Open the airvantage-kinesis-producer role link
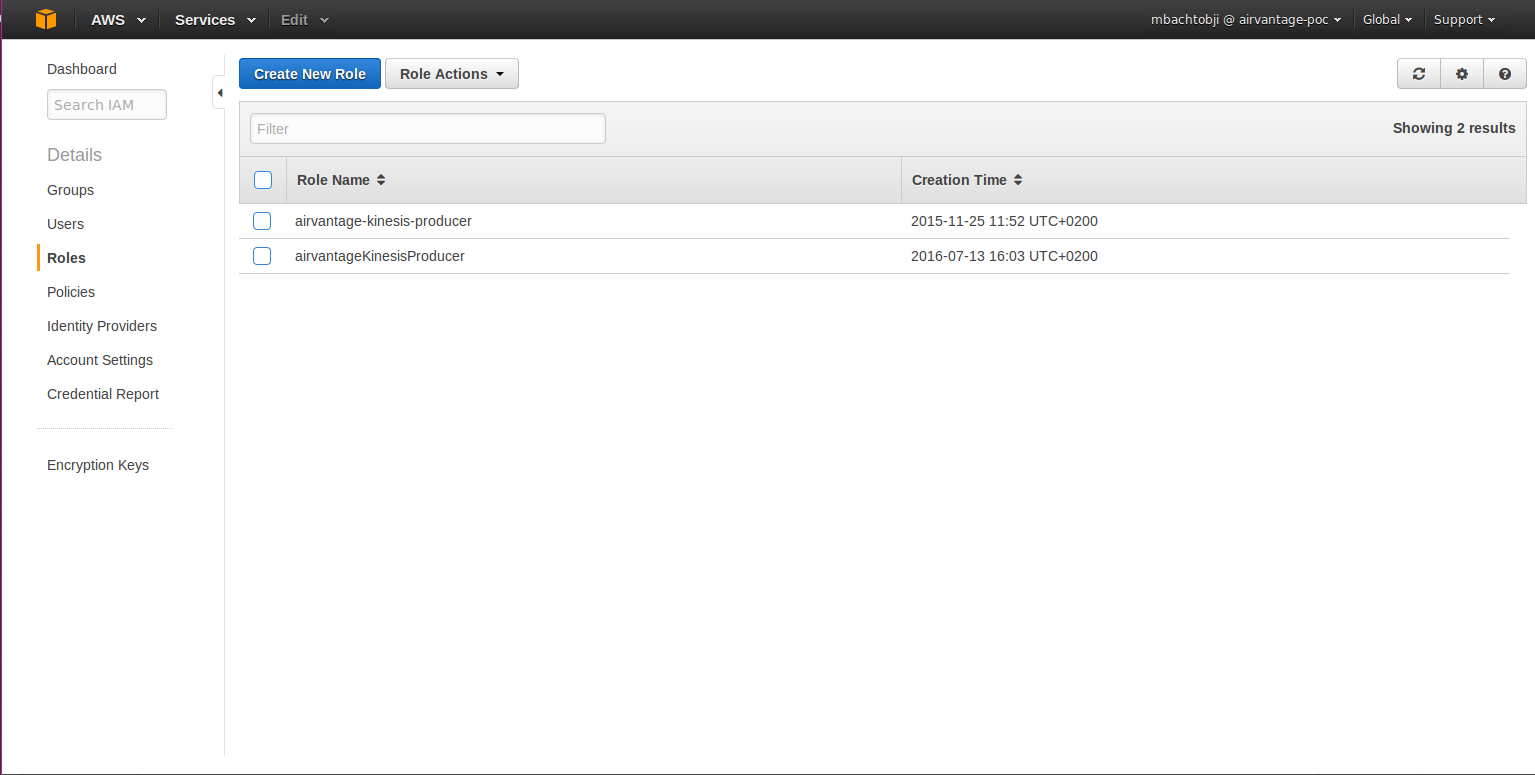This screenshot has width=1535, height=775. pos(383,221)
